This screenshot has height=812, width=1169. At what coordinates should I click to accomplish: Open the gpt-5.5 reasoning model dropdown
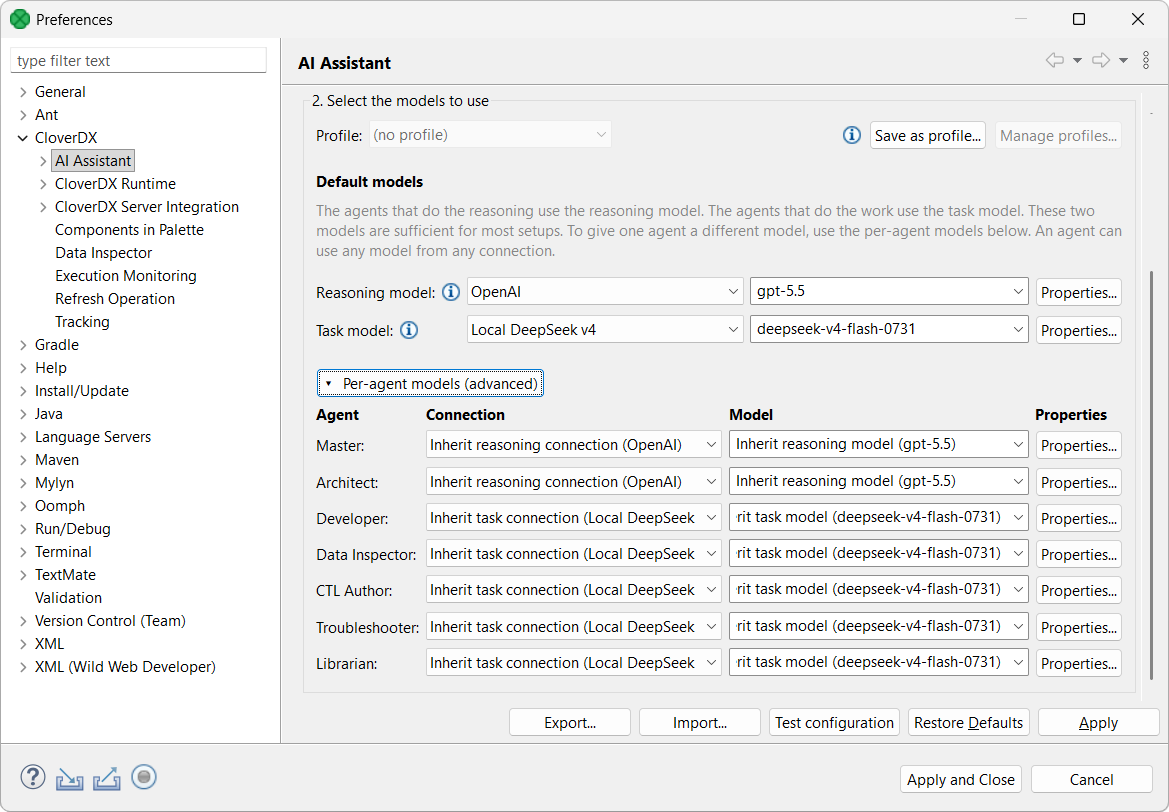point(889,292)
